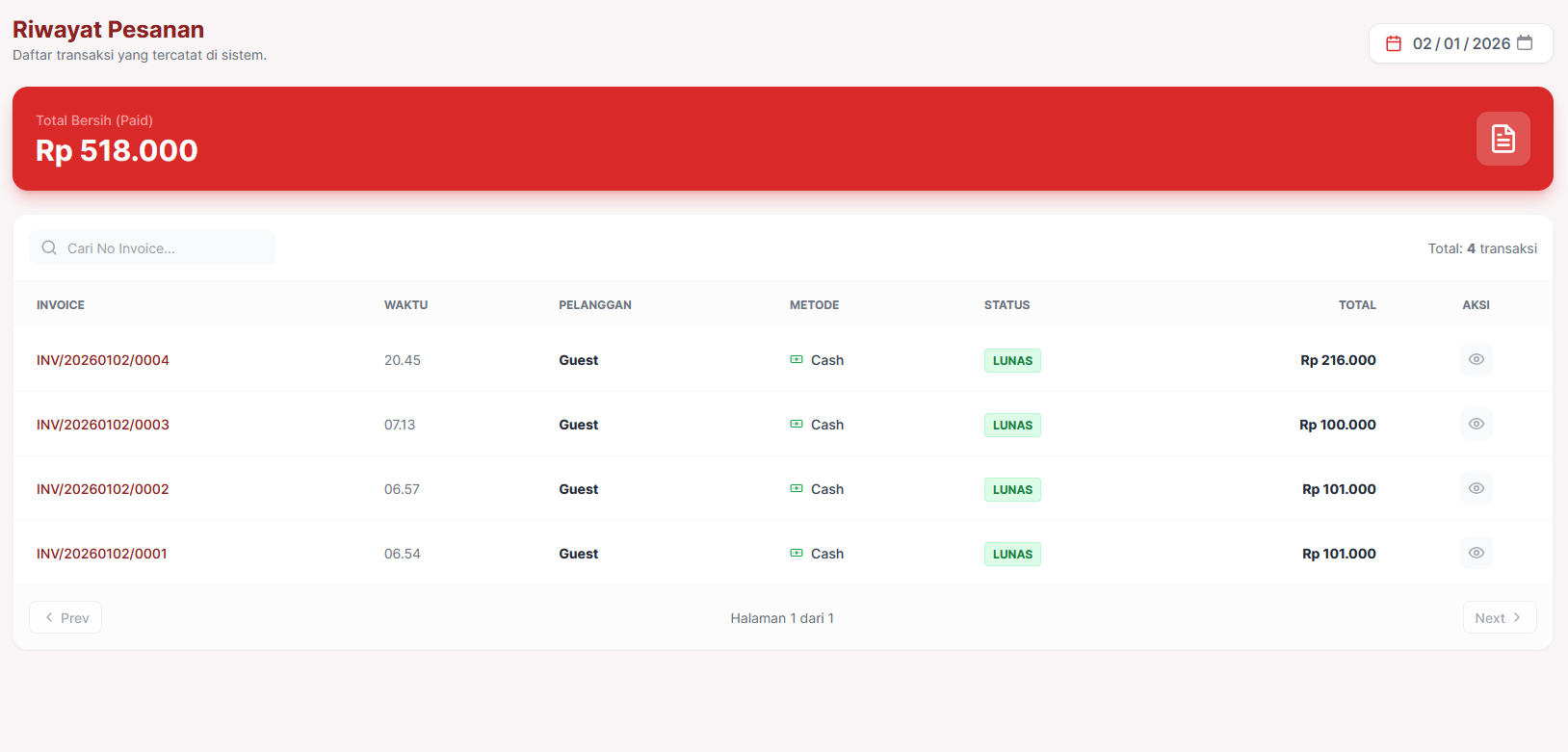Image resolution: width=1568 pixels, height=752 pixels.
Task: Open the date picker calendar dropdown
Action: [x=1525, y=43]
